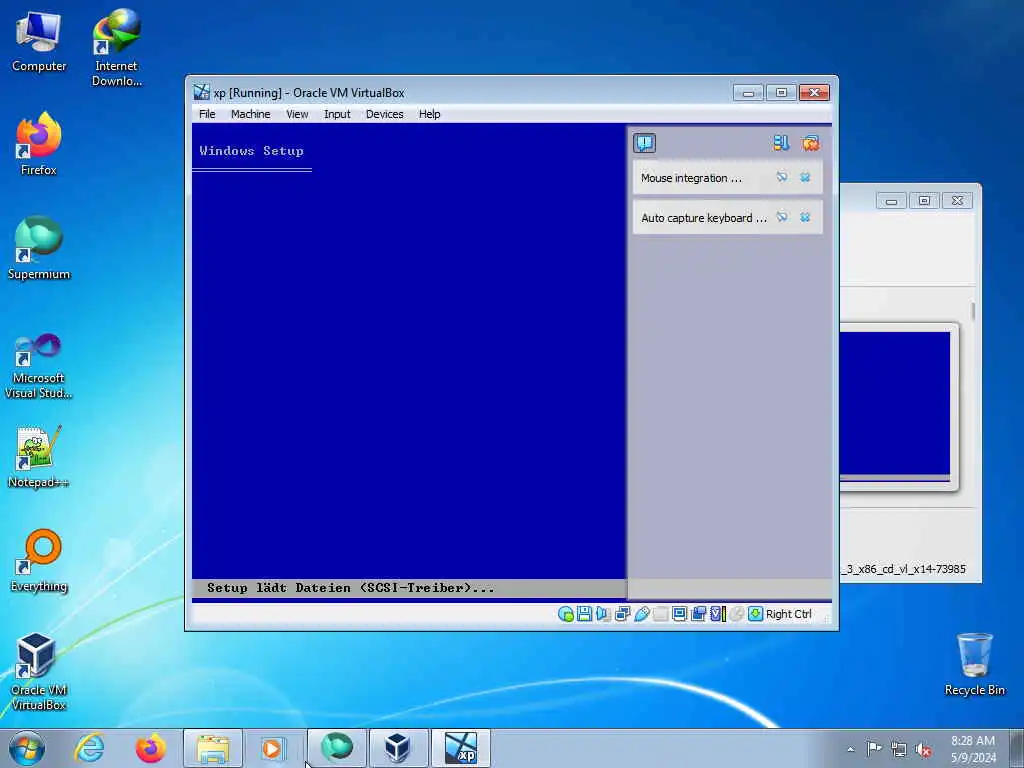Dismiss the Mouse integration notification
Screen dimensions: 1024x768
pyautogui.click(x=805, y=177)
